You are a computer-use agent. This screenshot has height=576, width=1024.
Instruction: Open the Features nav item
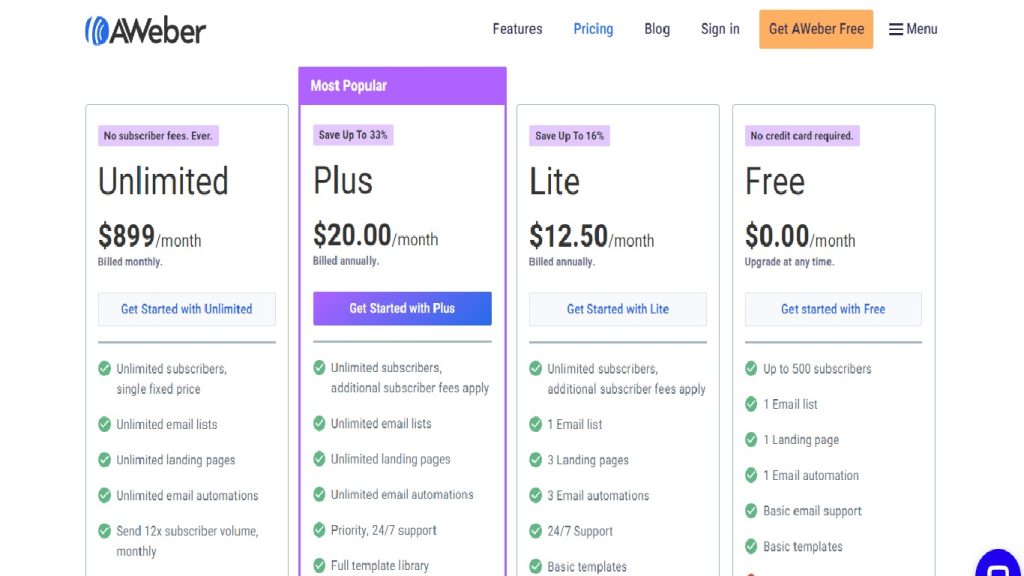coord(517,29)
